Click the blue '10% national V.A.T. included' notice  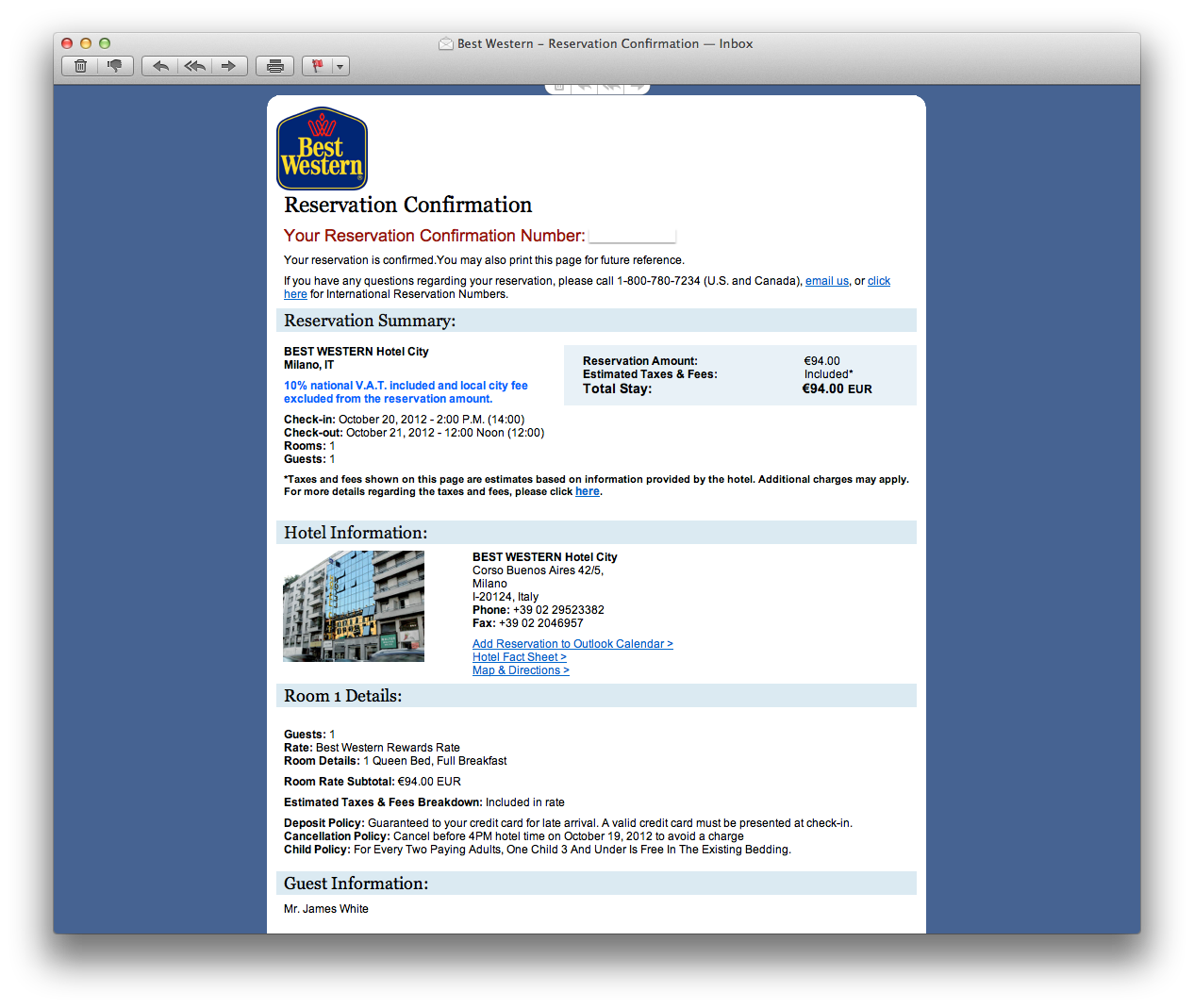[x=406, y=392]
